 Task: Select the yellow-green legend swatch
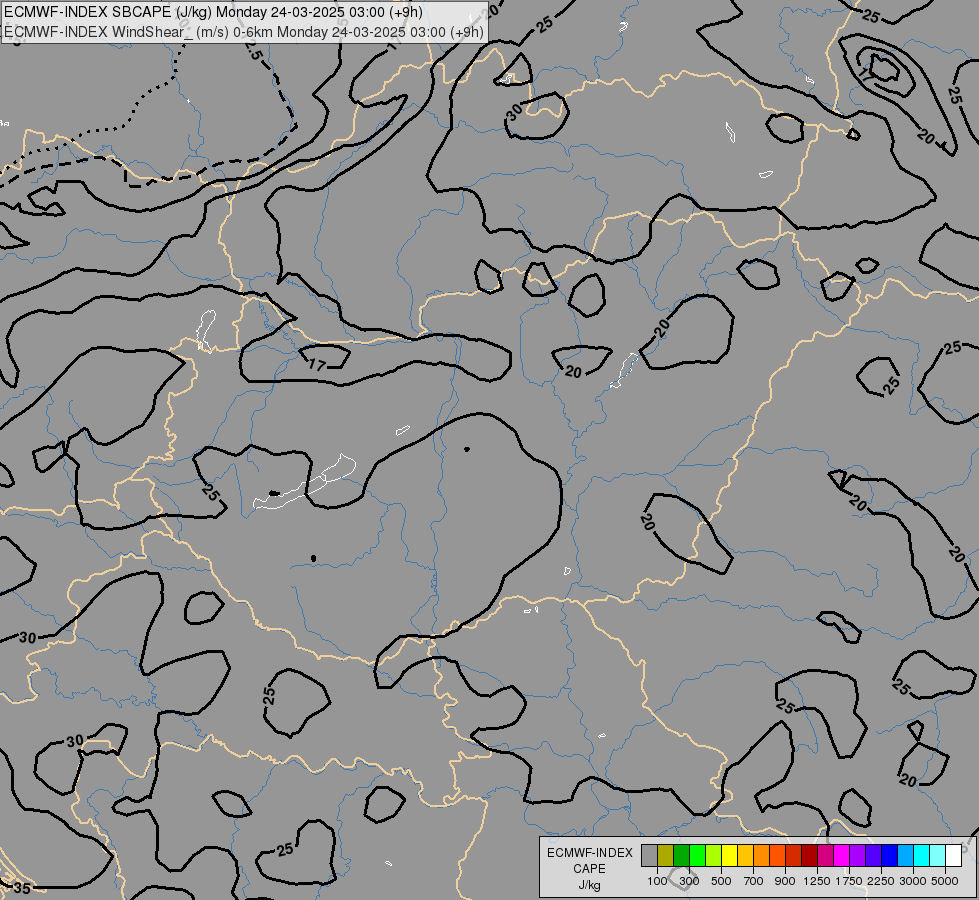[x=714, y=855]
